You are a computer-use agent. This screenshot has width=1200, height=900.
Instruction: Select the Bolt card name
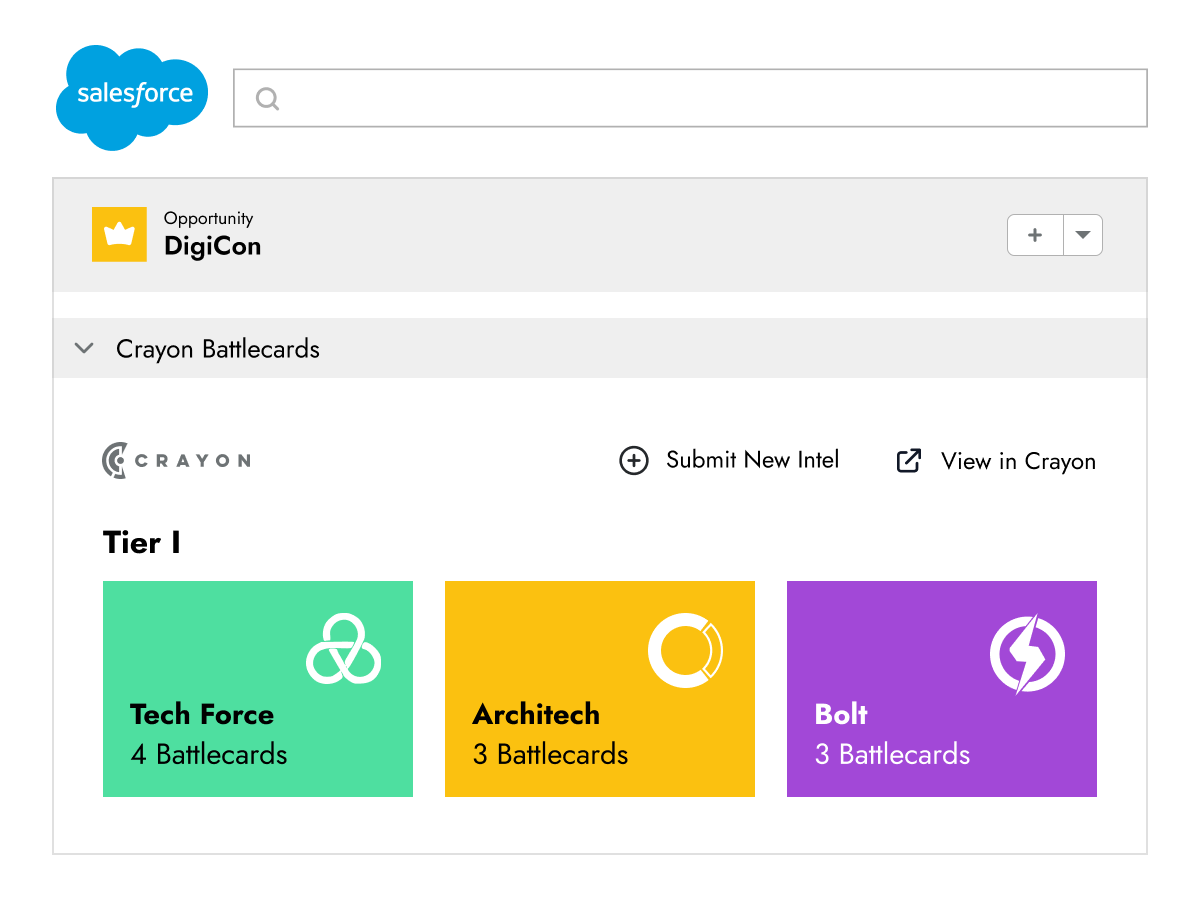(841, 714)
